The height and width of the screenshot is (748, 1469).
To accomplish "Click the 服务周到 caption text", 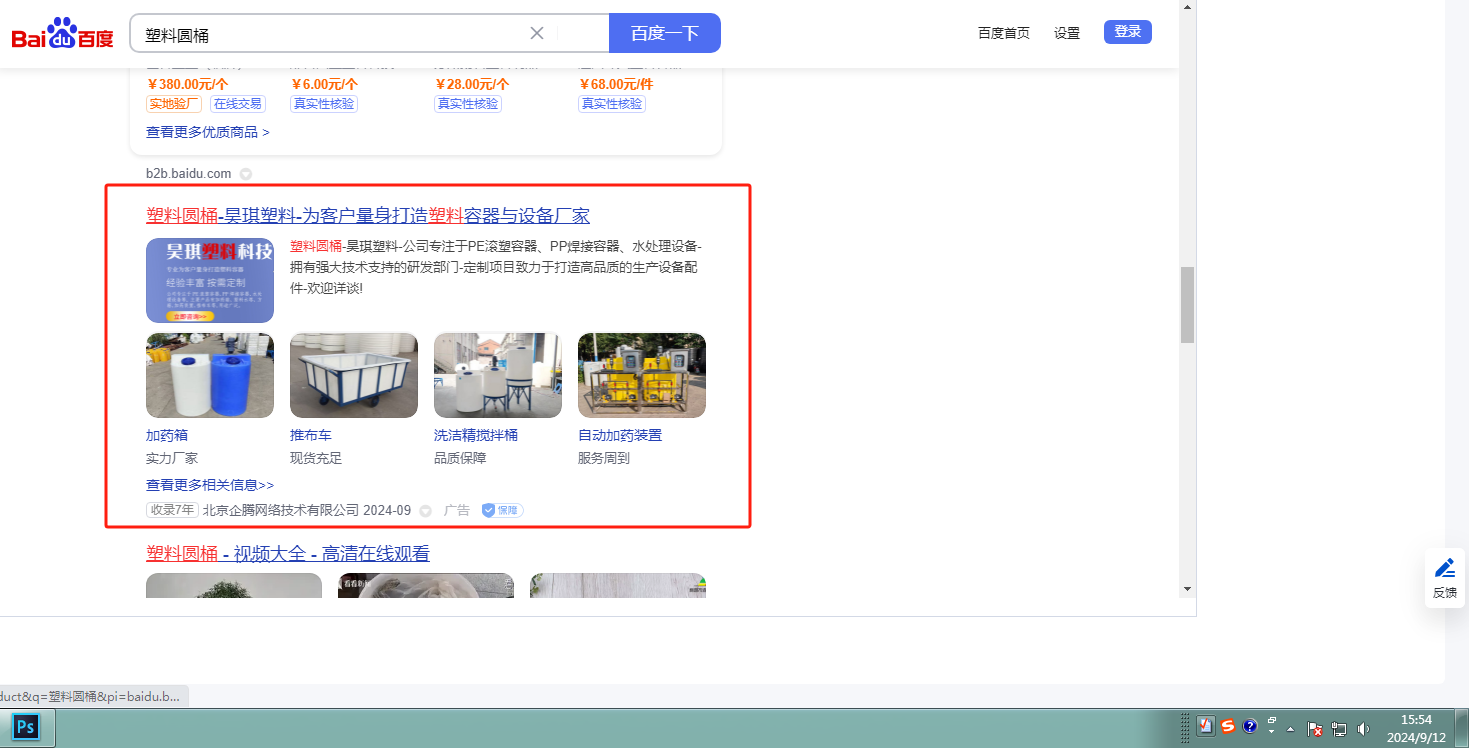I will pyautogui.click(x=604, y=458).
